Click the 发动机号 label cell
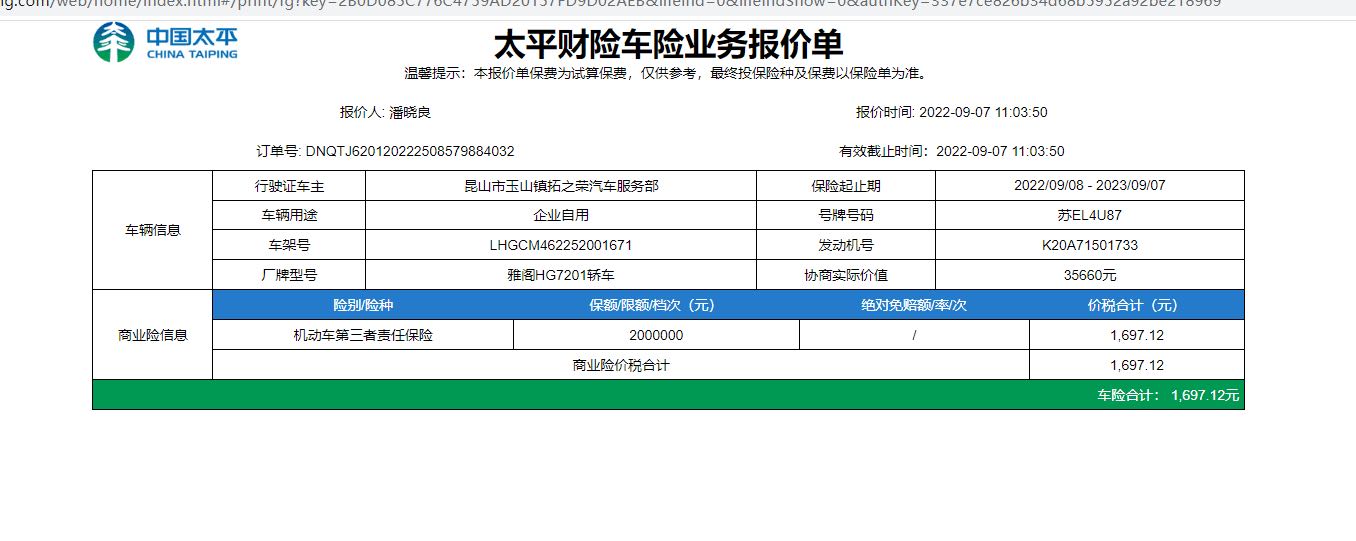1356x541 pixels. point(846,245)
